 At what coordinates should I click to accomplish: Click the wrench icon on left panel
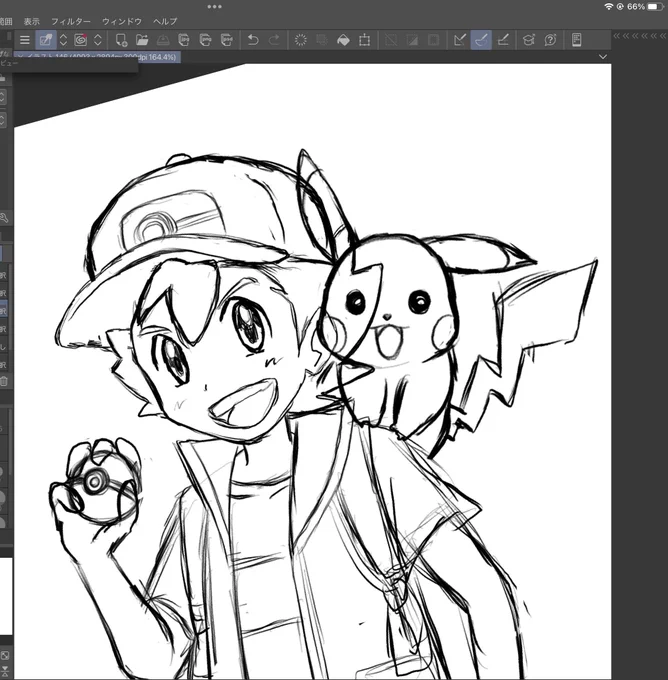tap(4, 218)
